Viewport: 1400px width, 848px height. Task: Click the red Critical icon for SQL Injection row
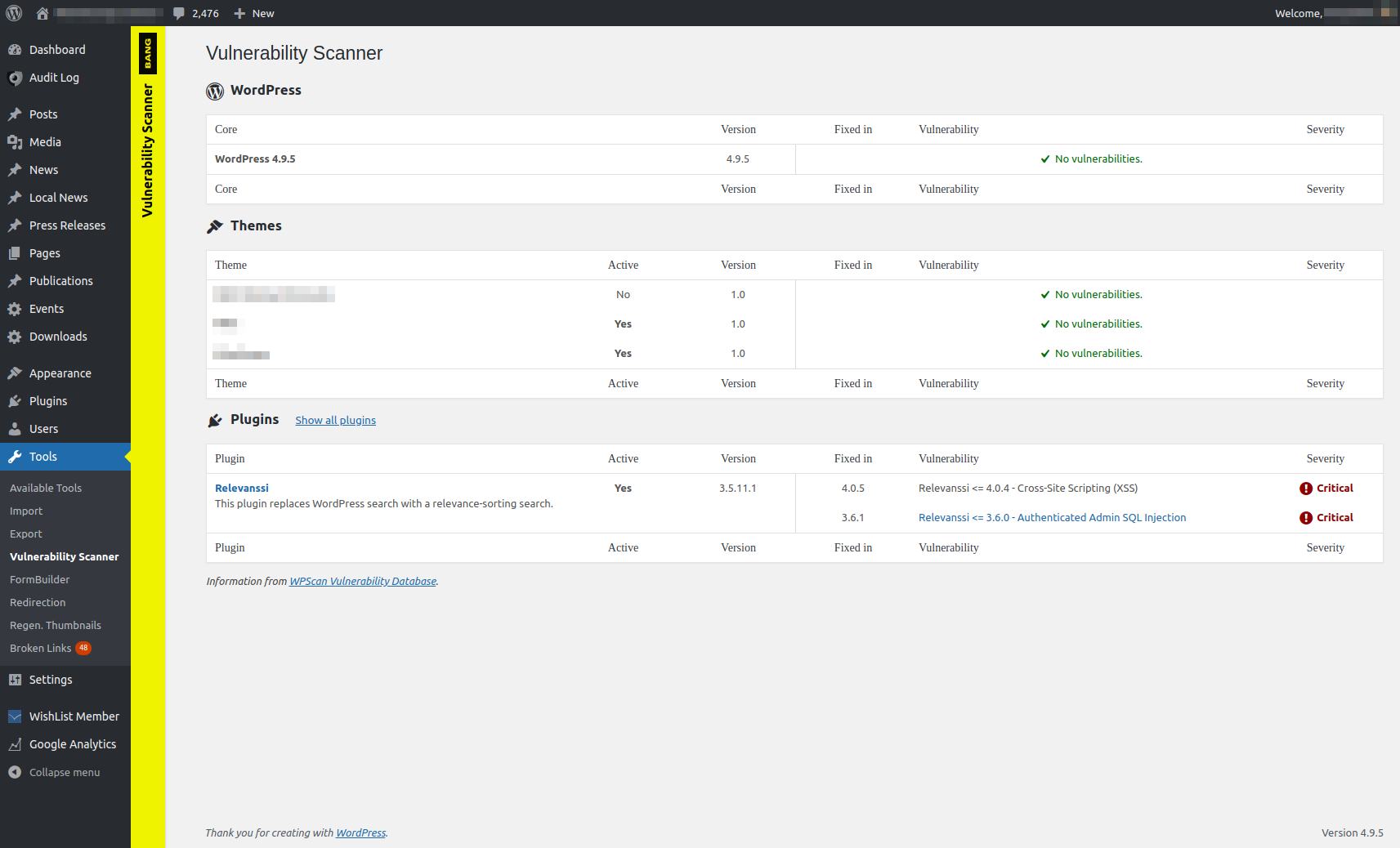point(1306,518)
